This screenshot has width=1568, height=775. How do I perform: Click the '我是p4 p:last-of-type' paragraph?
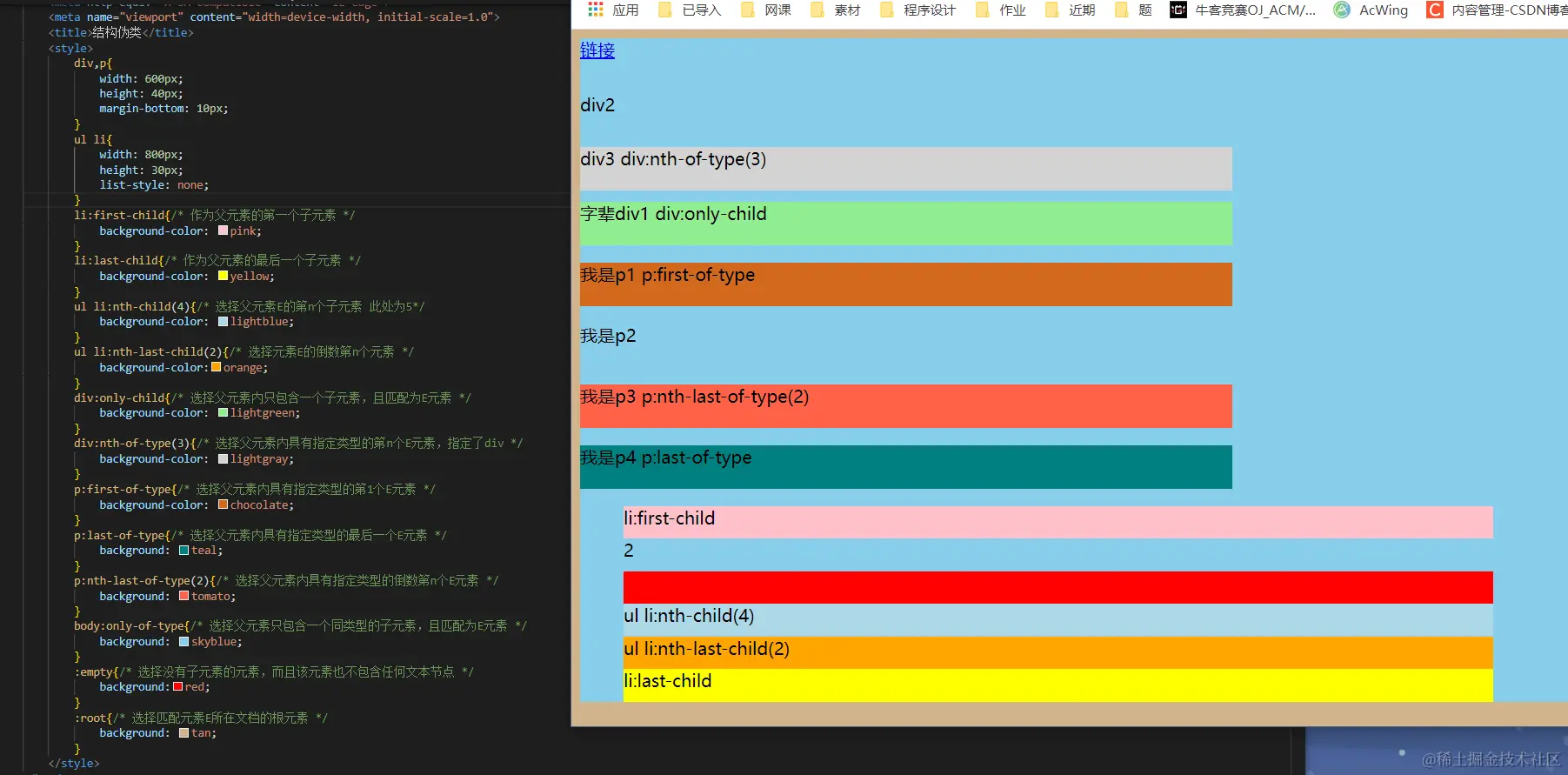[906, 467]
